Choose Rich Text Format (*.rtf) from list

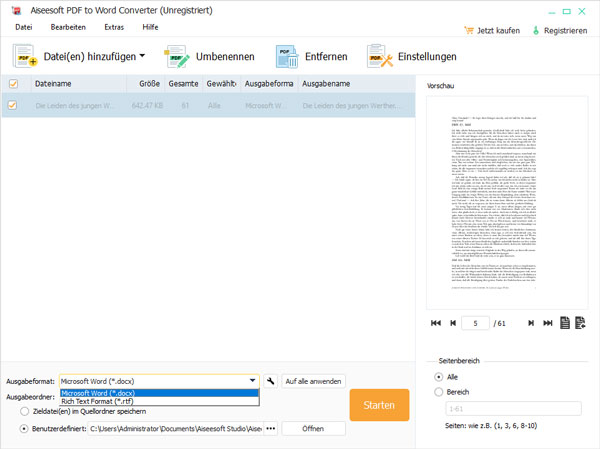tap(160, 401)
